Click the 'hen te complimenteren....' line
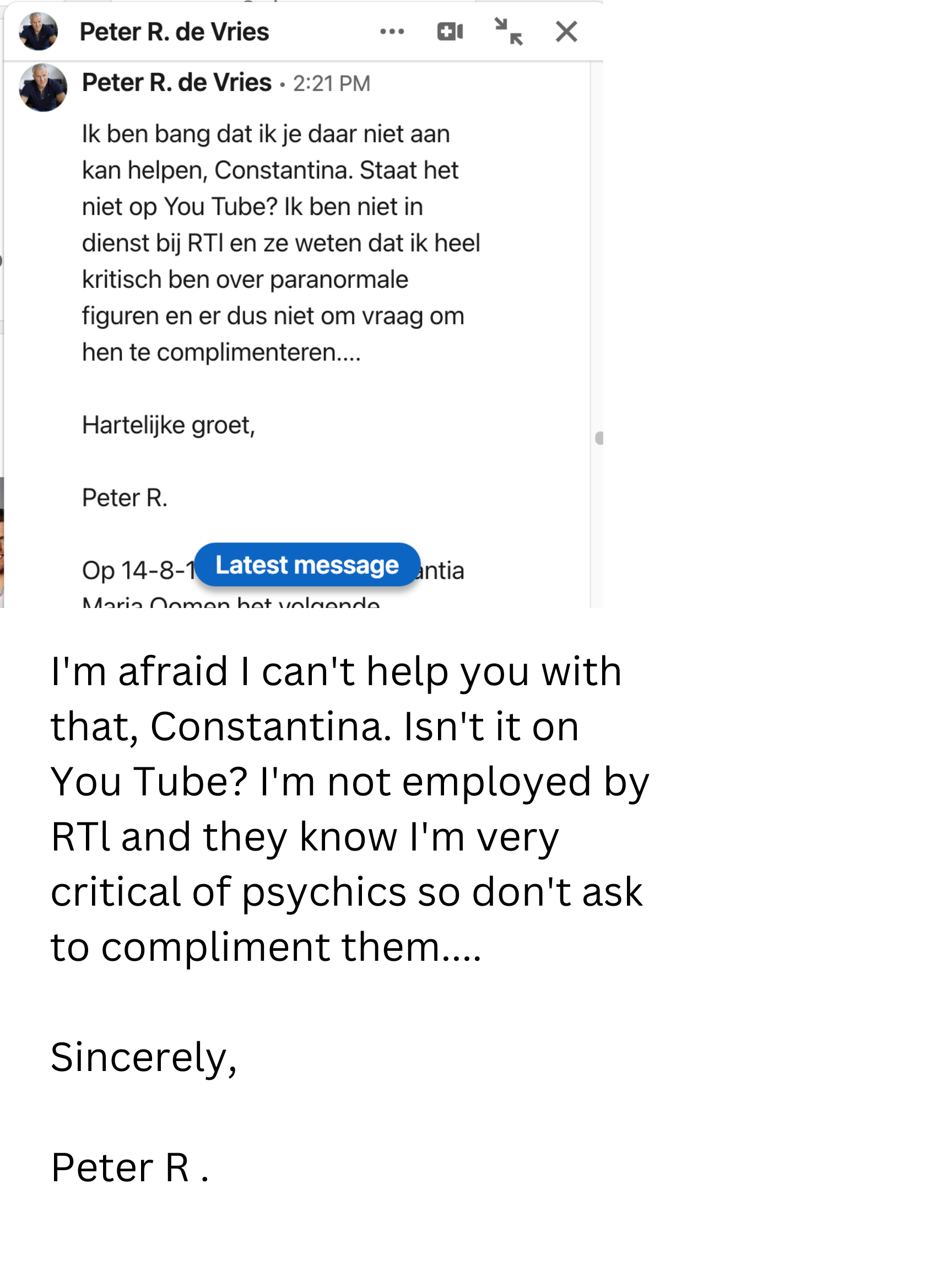This screenshot has width=952, height=1270. pos(221,353)
